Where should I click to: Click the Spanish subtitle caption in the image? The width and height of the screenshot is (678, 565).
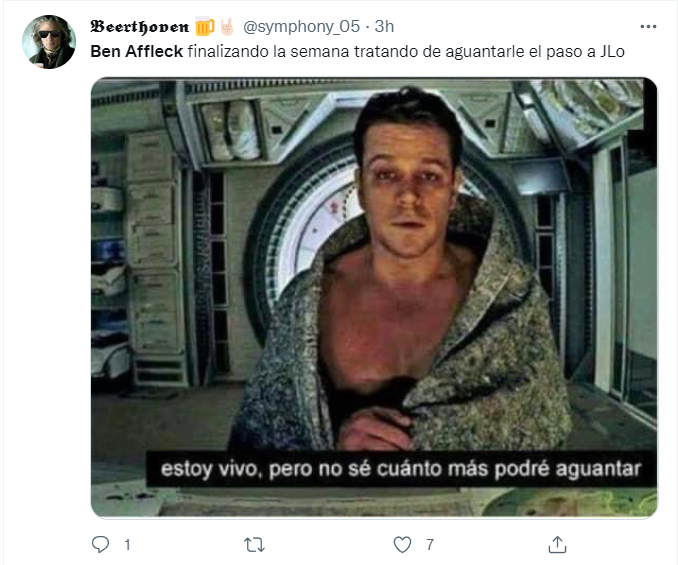point(400,469)
